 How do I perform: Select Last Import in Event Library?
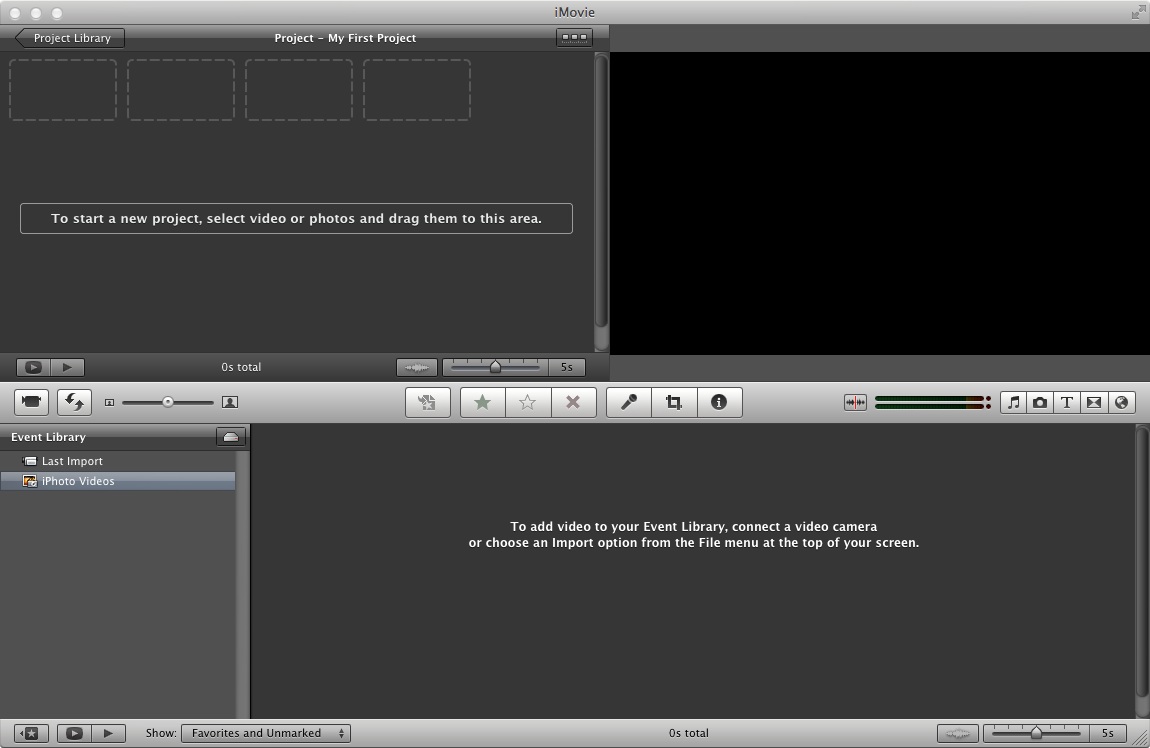(x=118, y=461)
